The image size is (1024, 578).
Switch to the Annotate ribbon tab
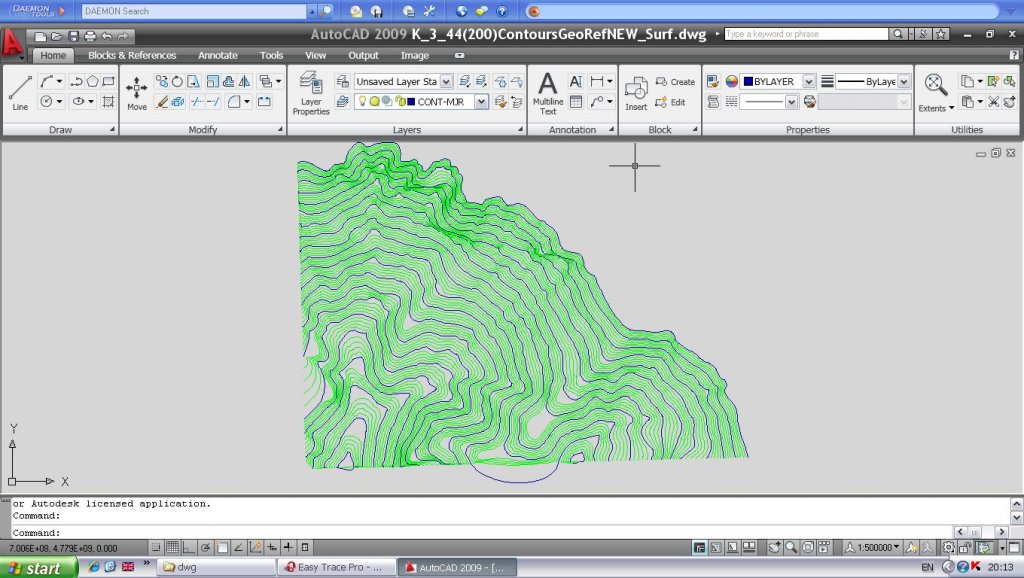coord(217,56)
